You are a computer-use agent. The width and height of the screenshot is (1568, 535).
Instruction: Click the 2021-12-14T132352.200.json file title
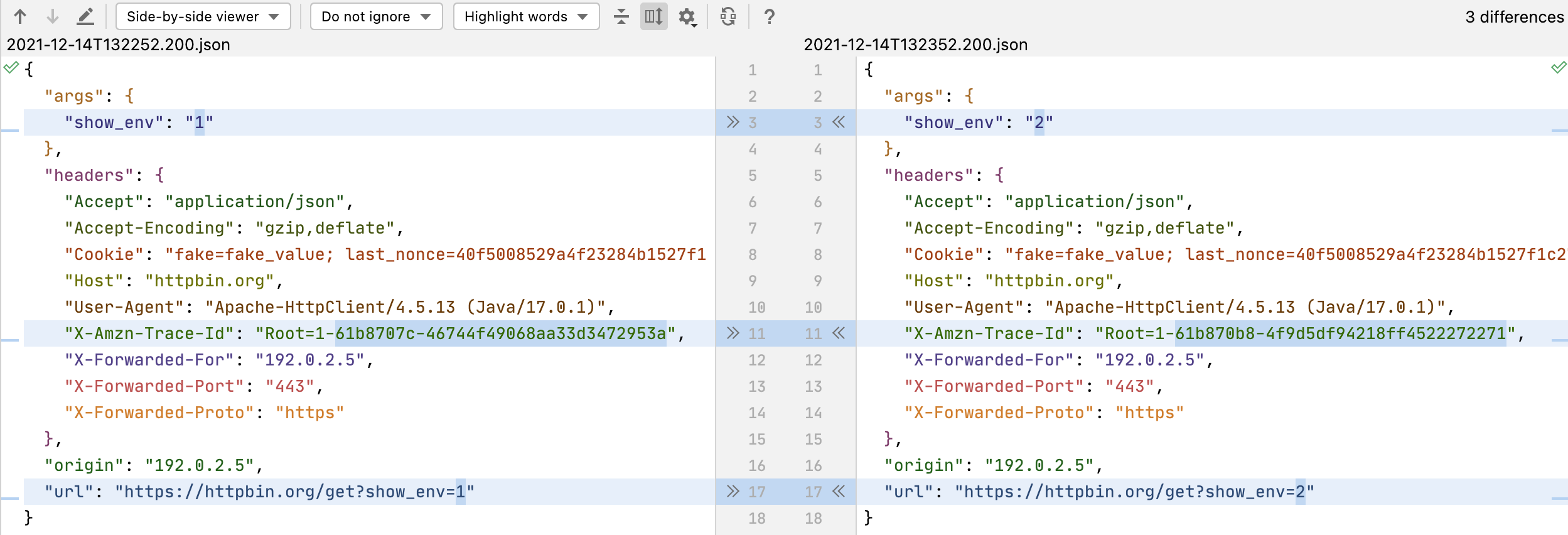point(915,45)
